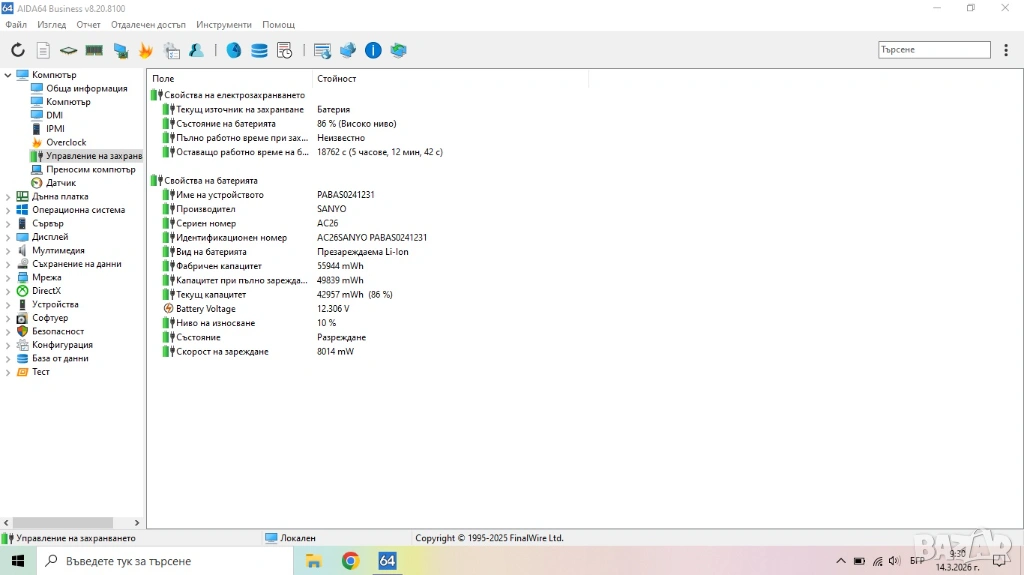Click the blue info circle toolbar icon

click(x=373, y=50)
